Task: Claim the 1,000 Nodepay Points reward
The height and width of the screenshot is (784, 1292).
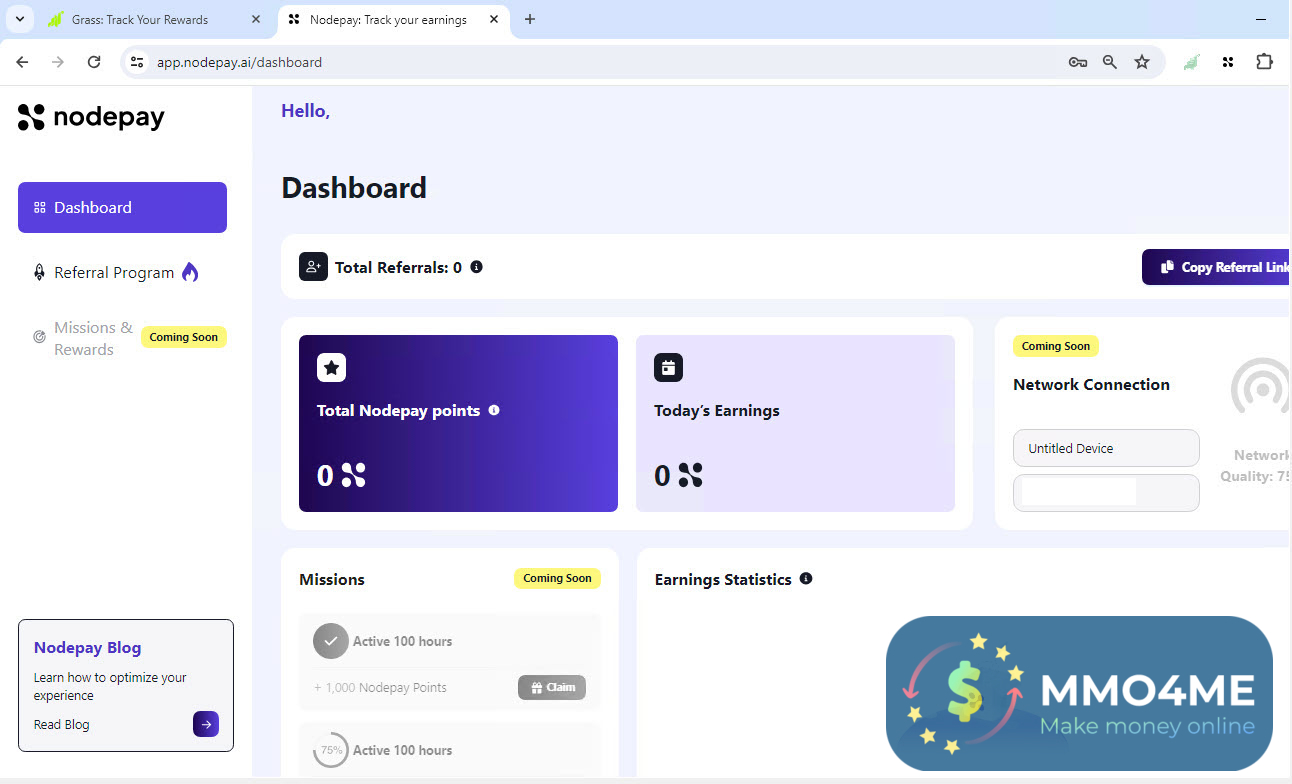Action: (552, 687)
